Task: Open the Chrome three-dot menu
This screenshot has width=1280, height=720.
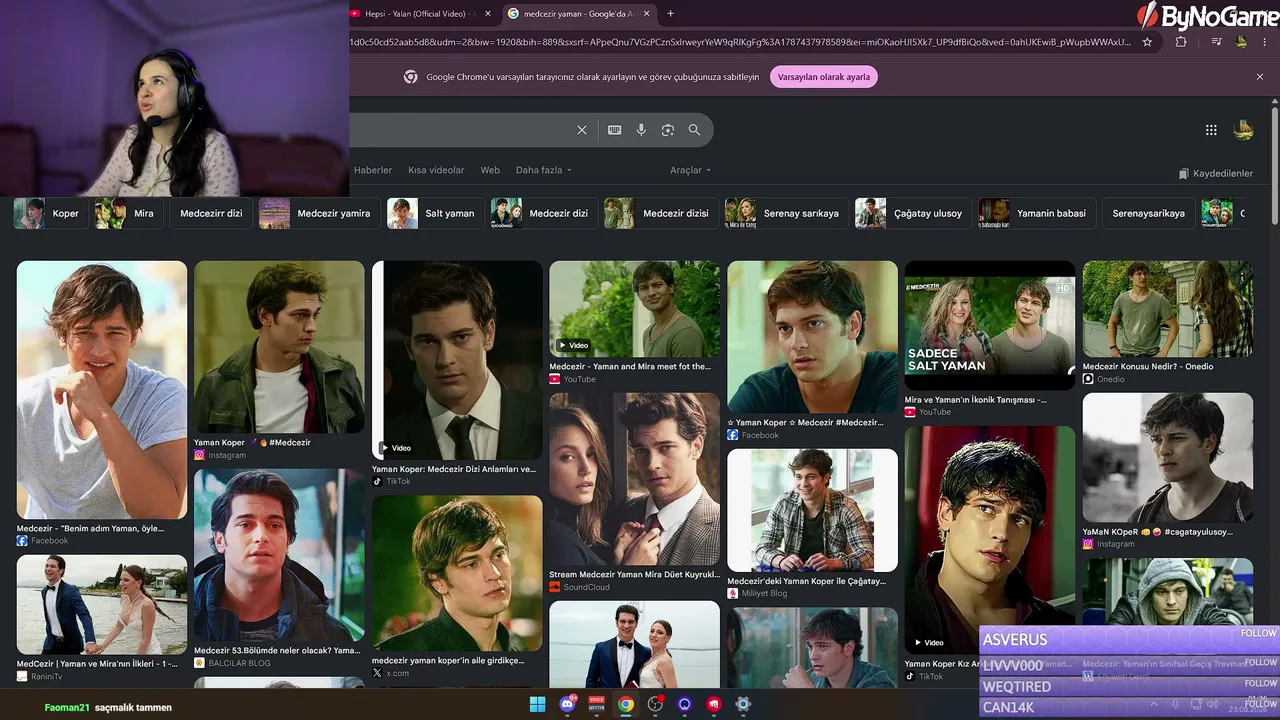Action: (x=1265, y=42)
